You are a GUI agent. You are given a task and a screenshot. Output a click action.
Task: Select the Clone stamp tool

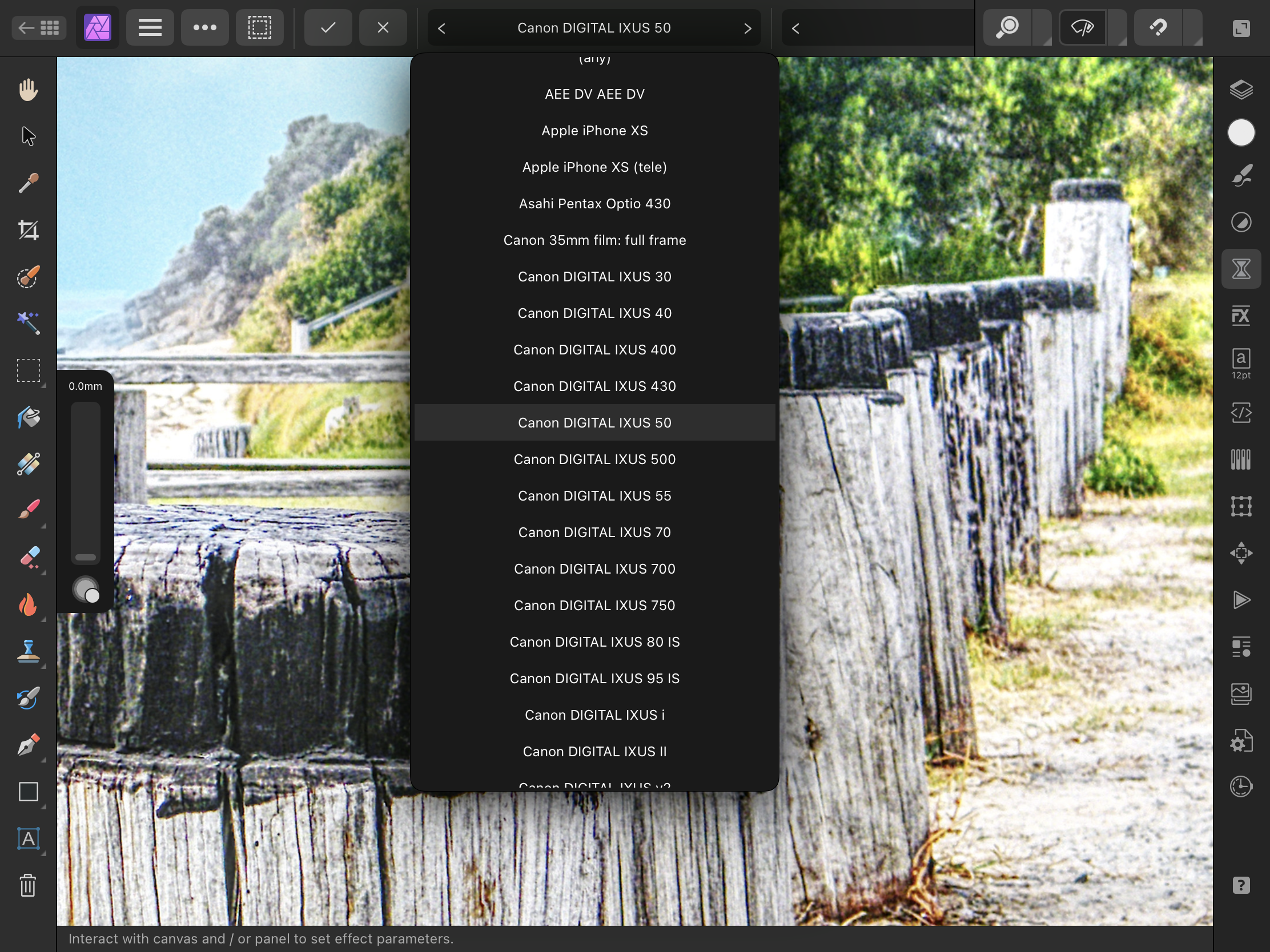click(28, 651)
